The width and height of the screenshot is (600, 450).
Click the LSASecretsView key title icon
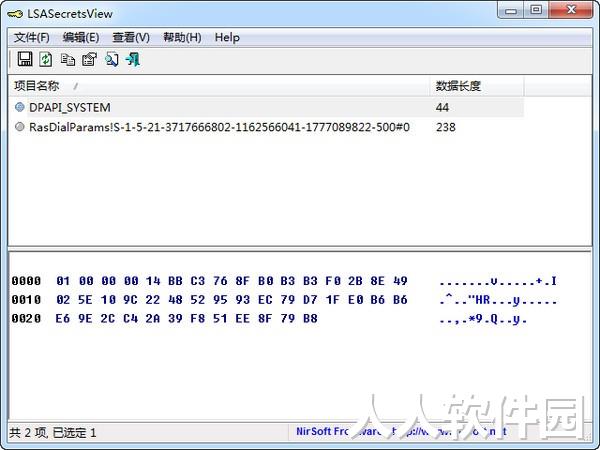(x=15, y=14)
